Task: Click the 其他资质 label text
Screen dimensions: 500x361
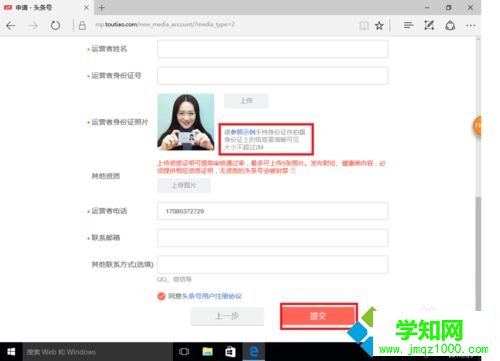Action: 106,176
